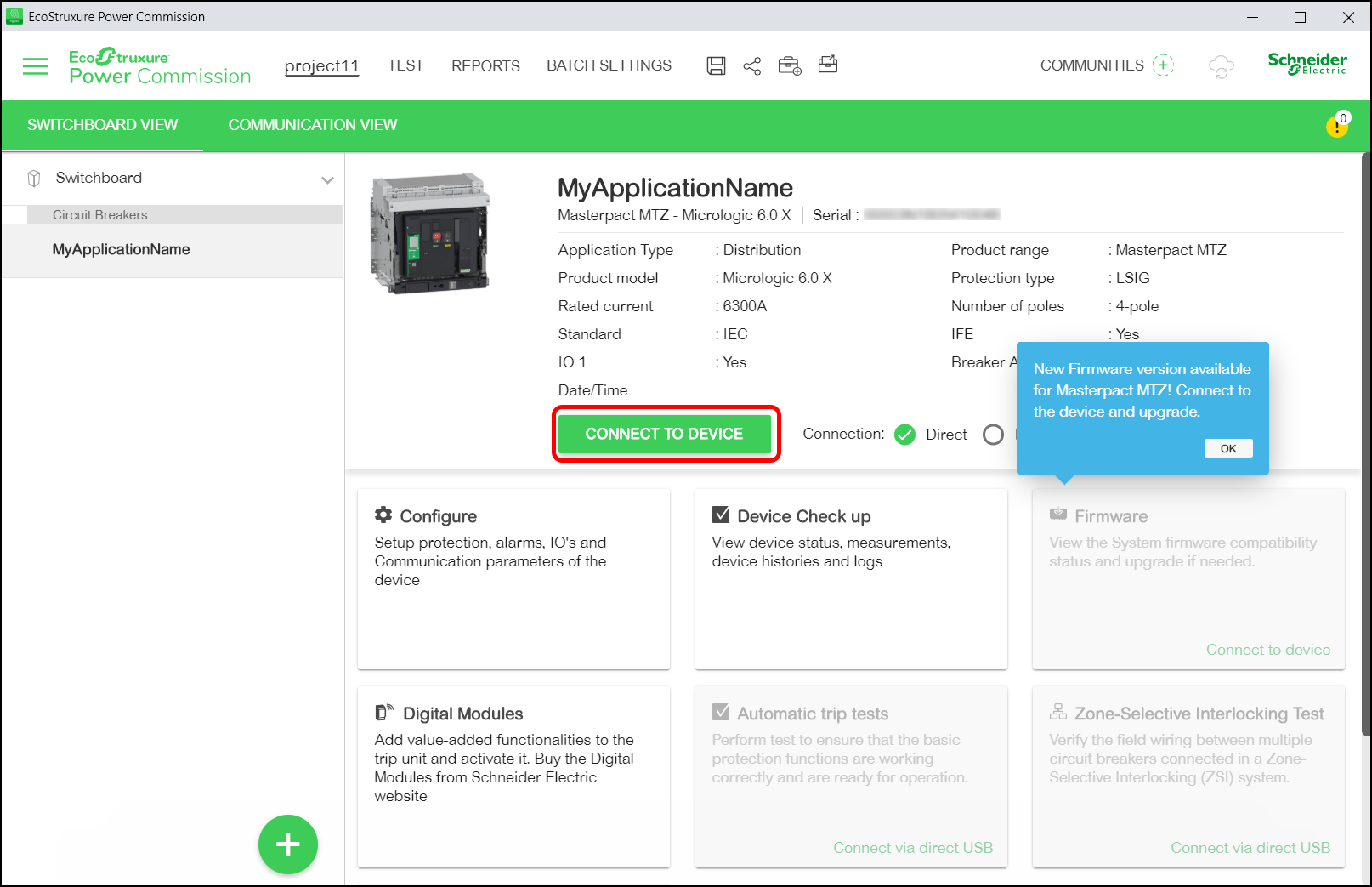
Task: Click the 'Protection type' value LSIG
Action: (1132, 278)
